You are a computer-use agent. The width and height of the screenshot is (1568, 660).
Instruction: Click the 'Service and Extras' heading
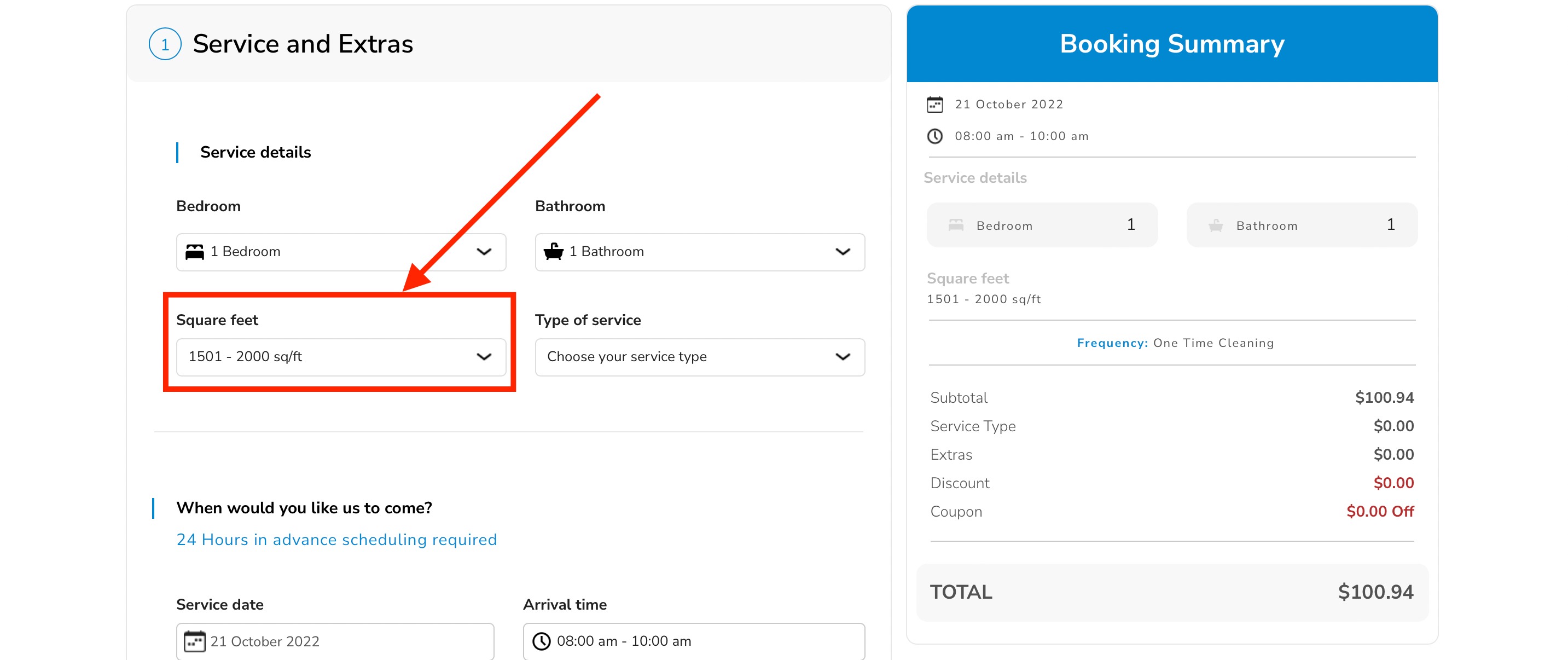(303, 44)
